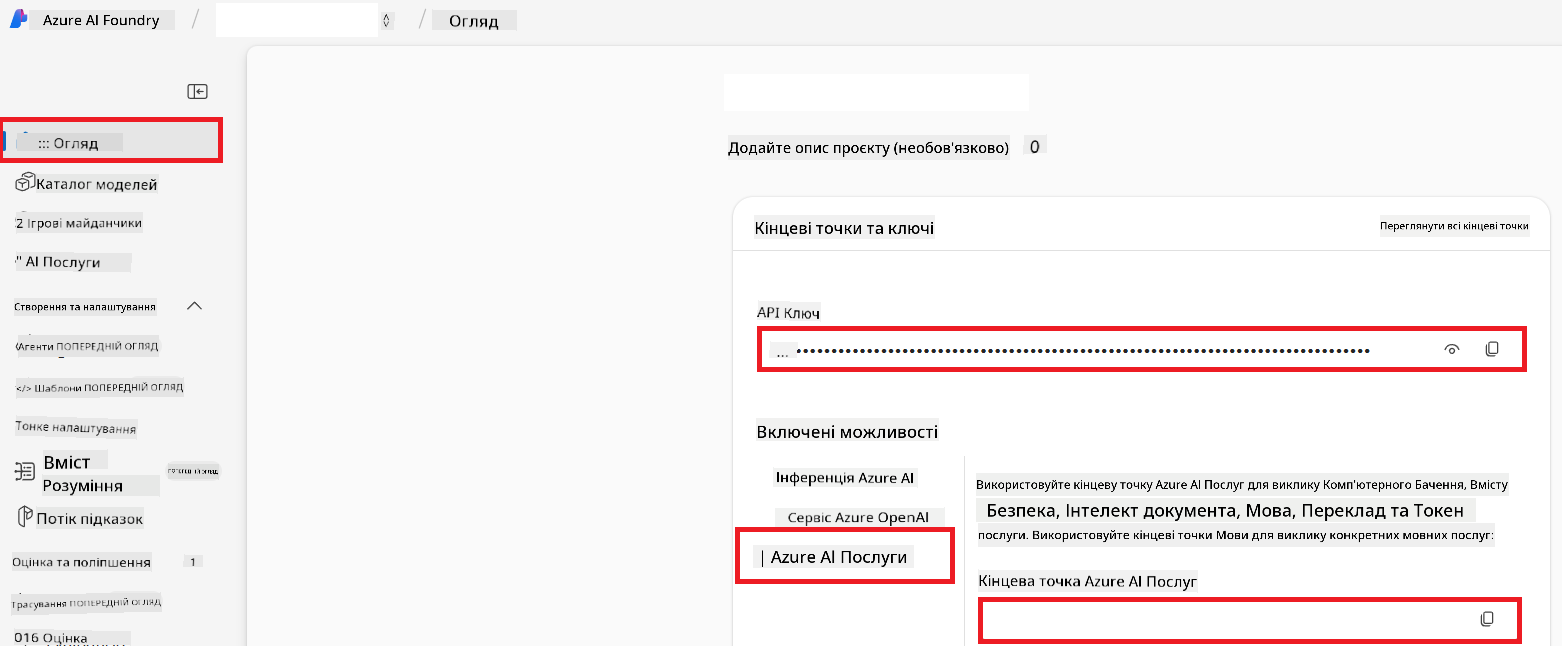Click the project description field
The height and width of the screenshot is (646, 1562).
tap(868, 148)
